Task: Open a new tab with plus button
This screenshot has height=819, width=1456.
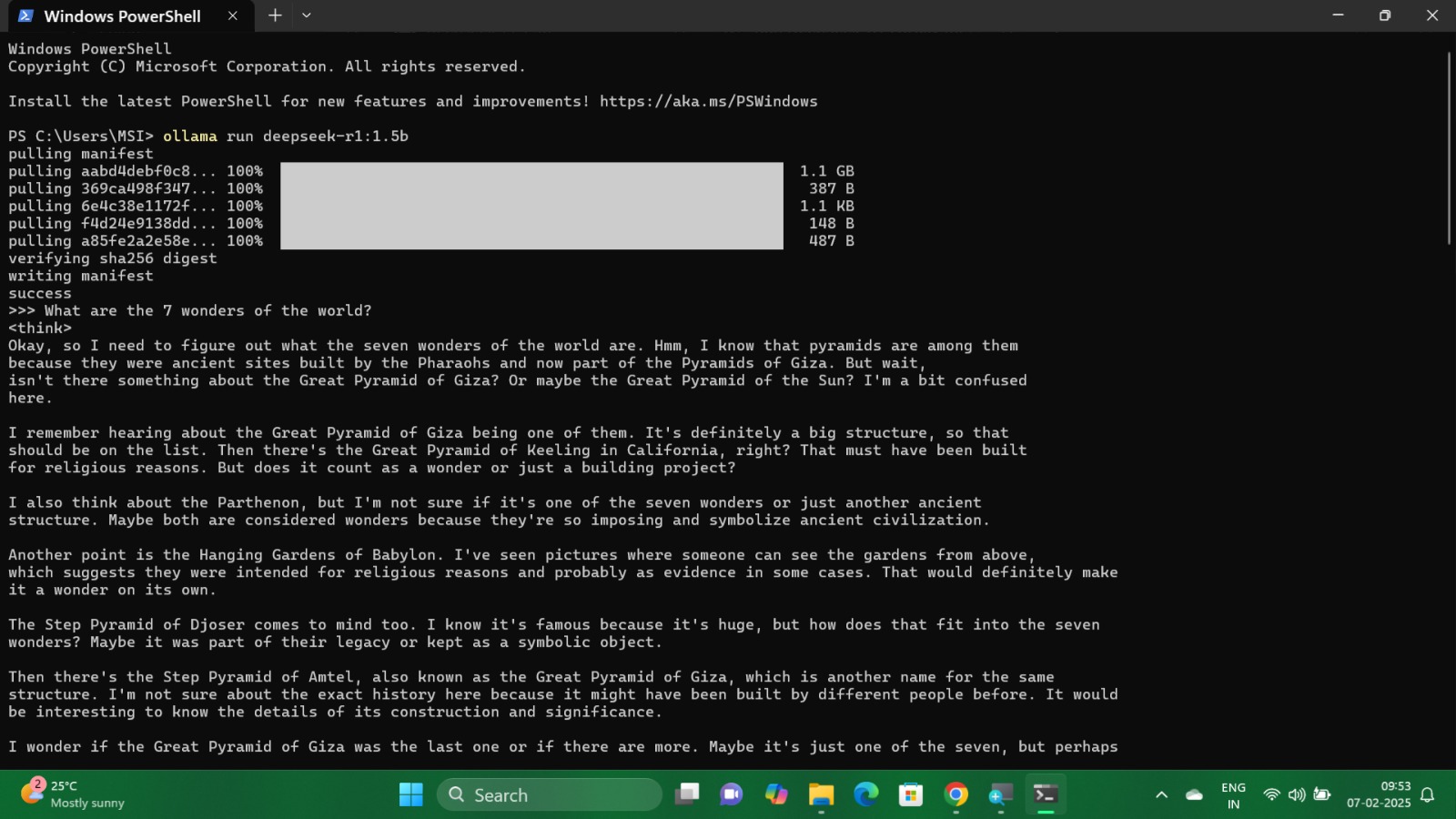Action: pos(275,15)
